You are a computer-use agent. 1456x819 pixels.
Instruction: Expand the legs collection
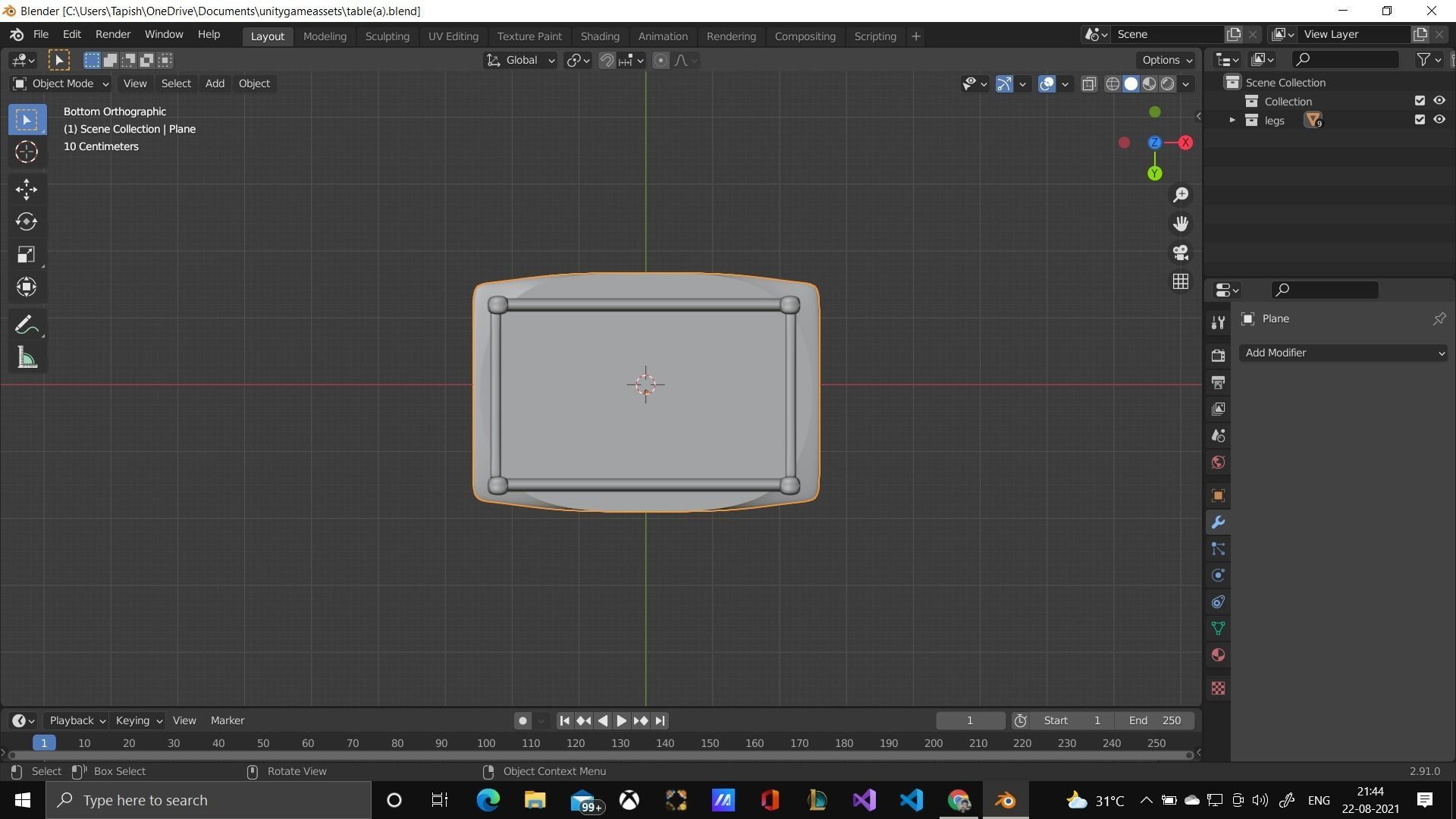pos(1232,120)
